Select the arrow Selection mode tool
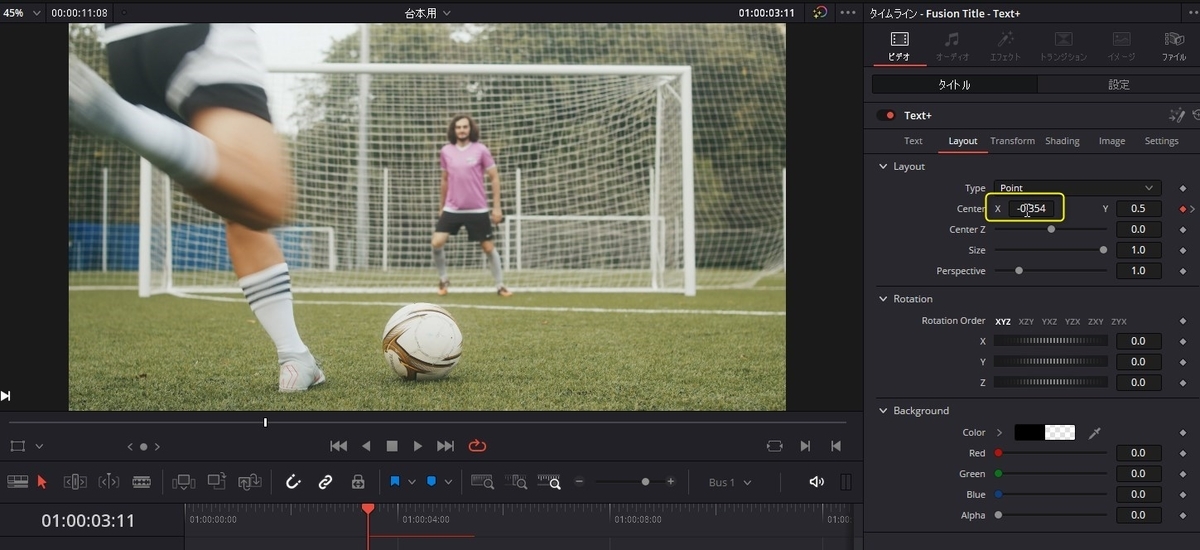Image resolution: width=1200 pixels, height=550 pixels. 42,482
